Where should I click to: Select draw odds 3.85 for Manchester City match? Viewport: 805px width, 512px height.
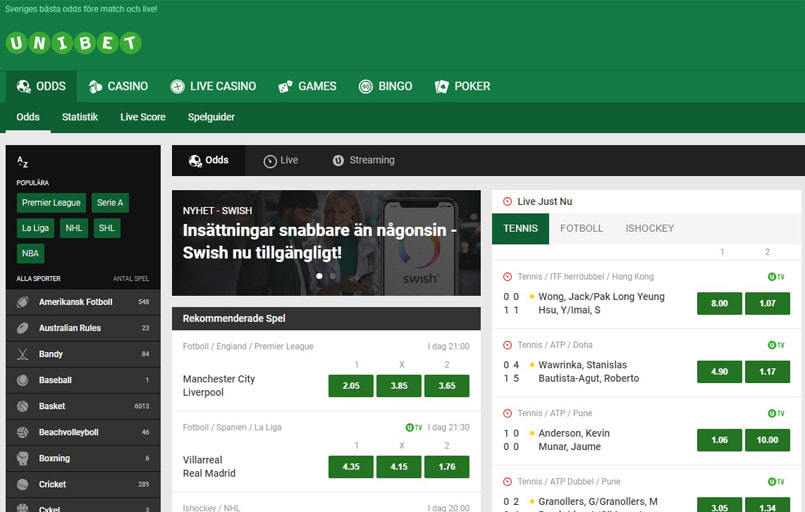(399, 386)
